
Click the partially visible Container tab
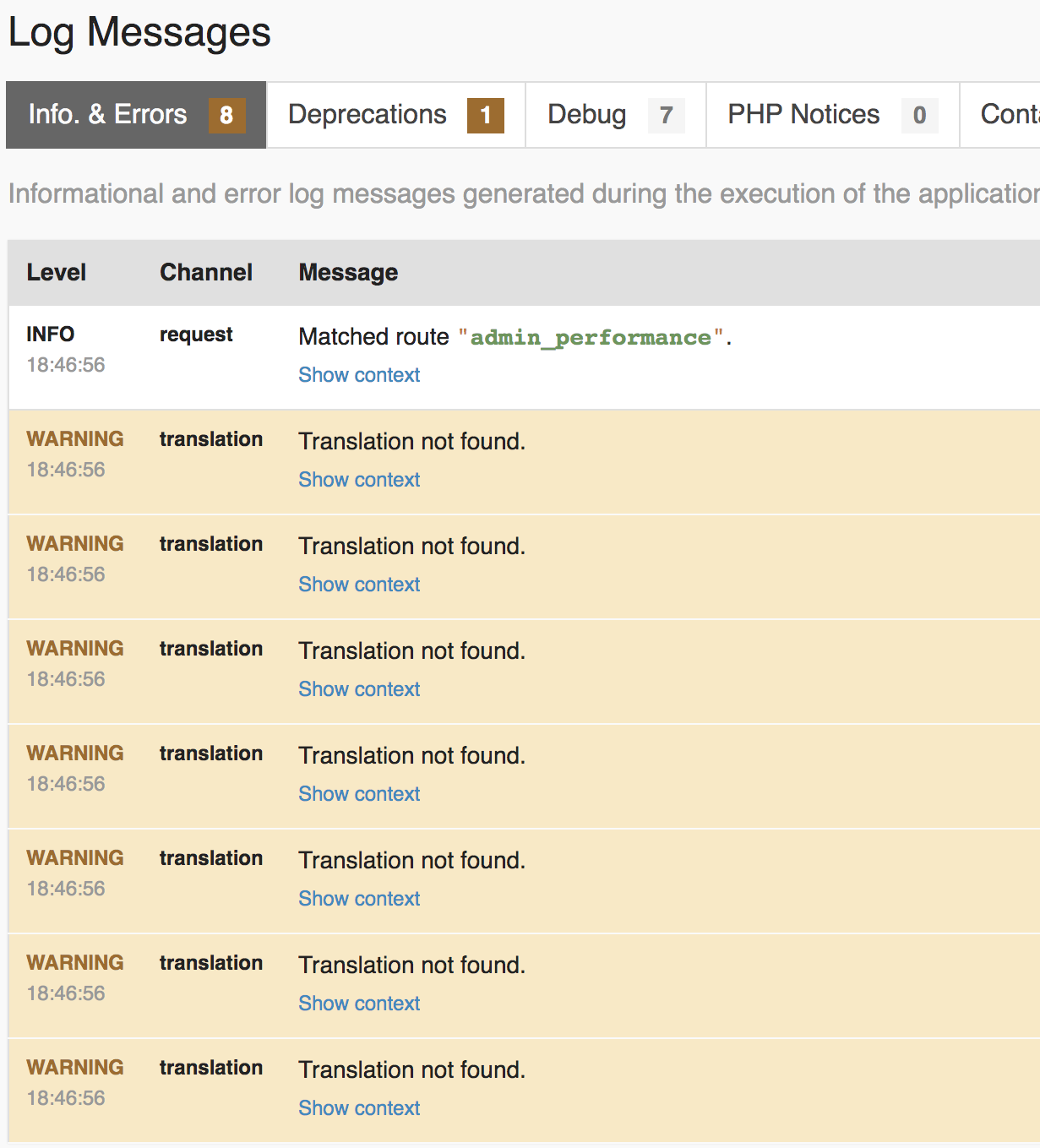point(1009,115)
